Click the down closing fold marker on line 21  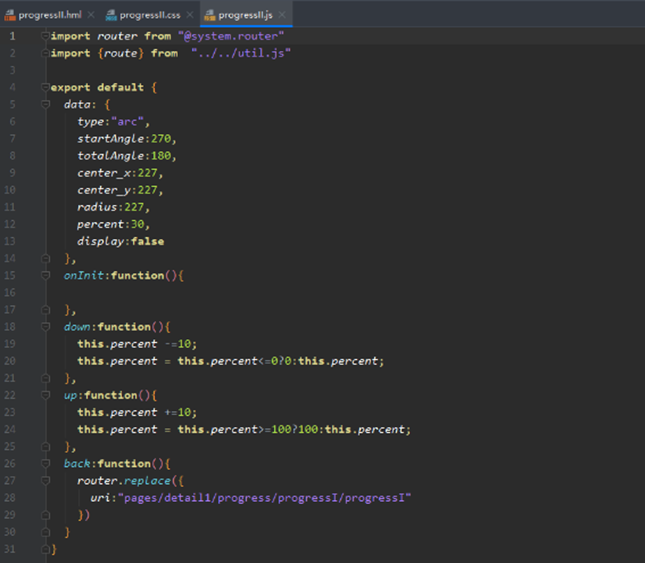click(x=45, y=378)
